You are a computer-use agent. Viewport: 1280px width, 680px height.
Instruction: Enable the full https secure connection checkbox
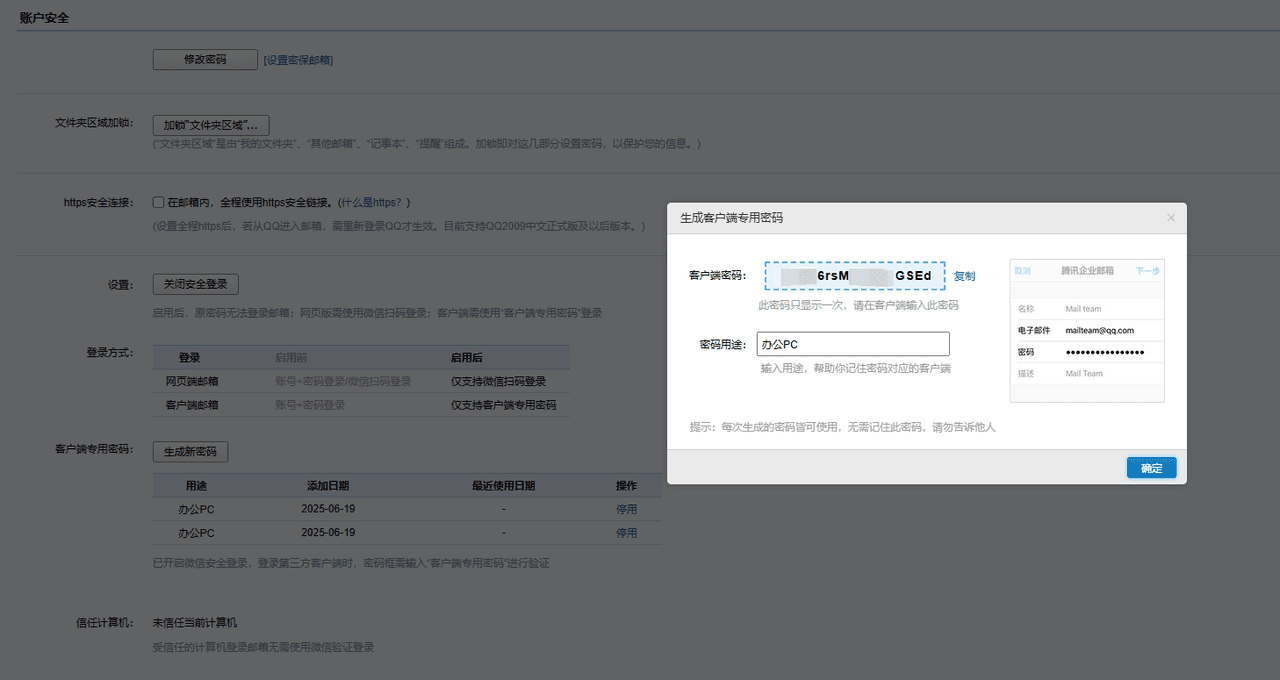tap(158, 202)
